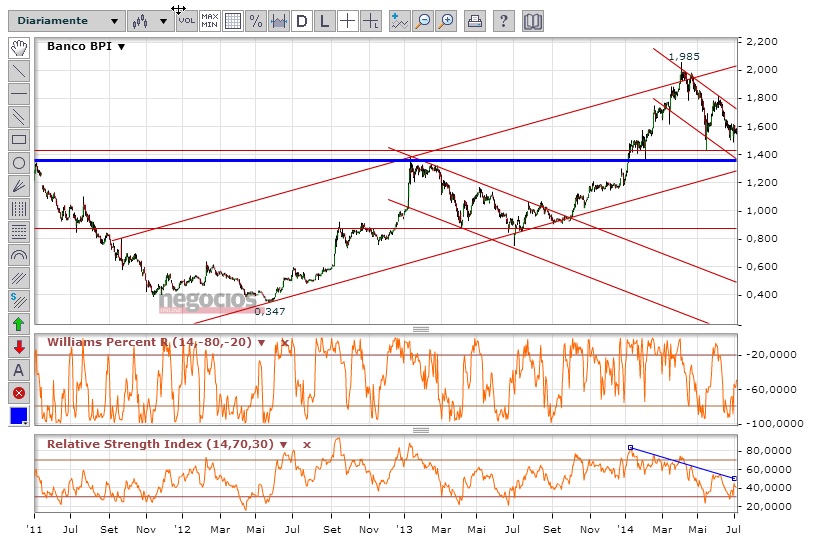Open help with the question mark icon
This screenshot has height=545, width=819.
click(504, 21)
